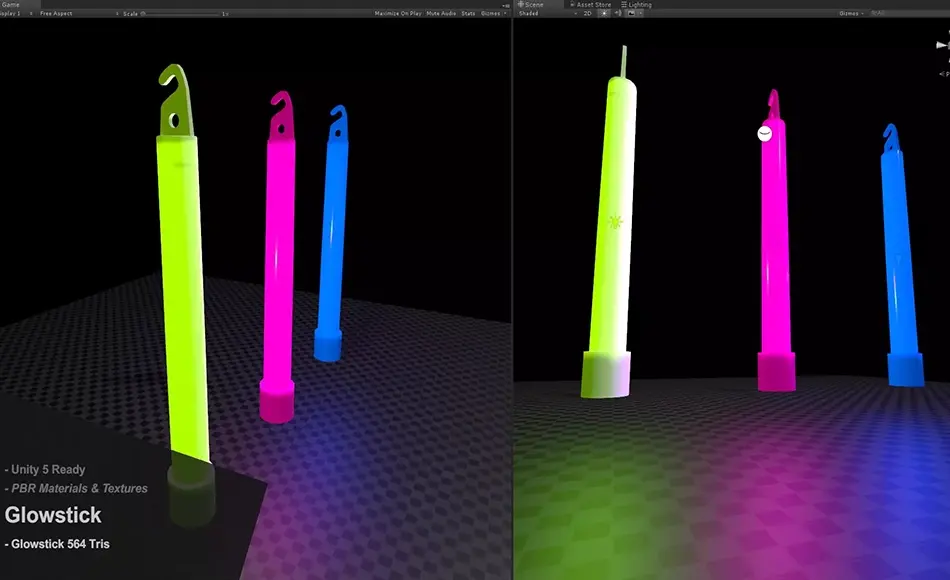950x580 pixels.
Task: Click the light gizmo on yellow glowstick
Action: coord(616,222)
